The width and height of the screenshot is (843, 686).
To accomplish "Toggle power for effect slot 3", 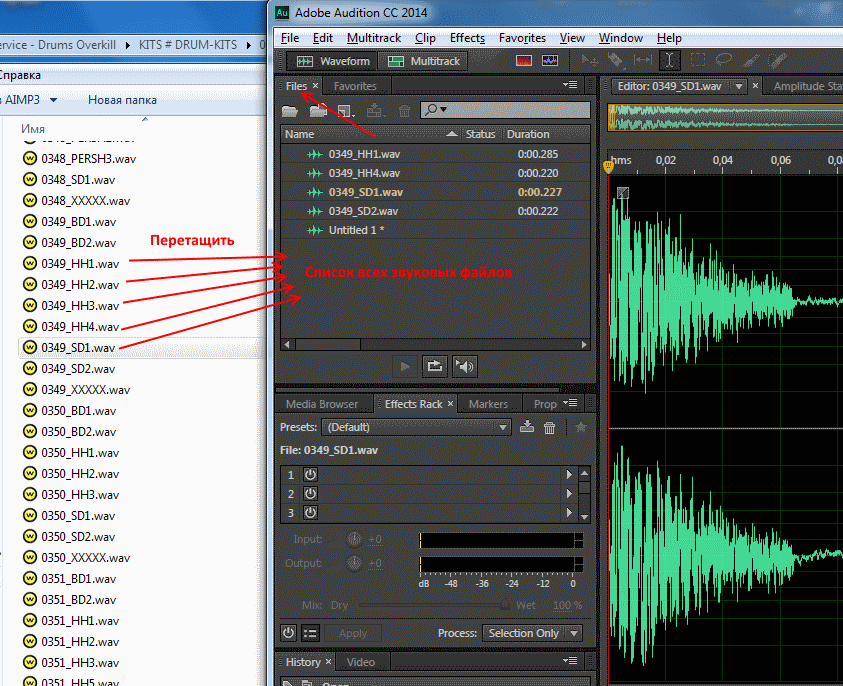I will 310,513.
